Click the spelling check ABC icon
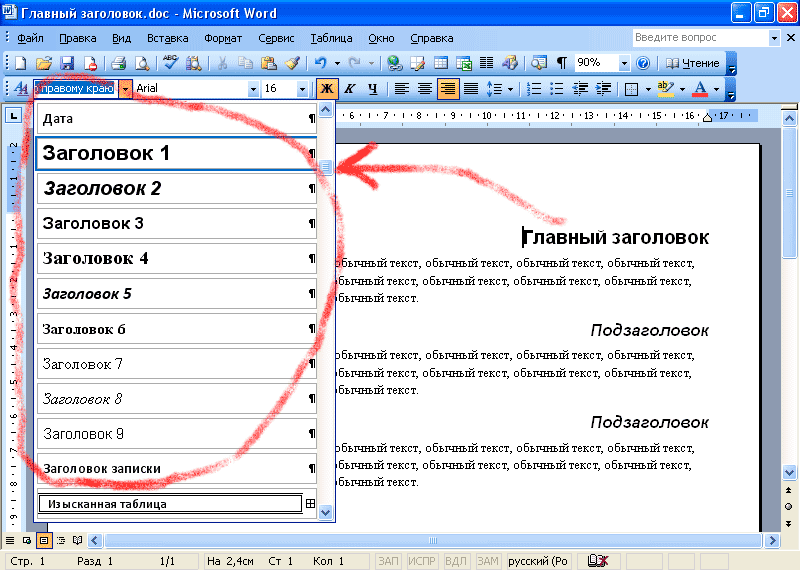The image size is (800, 570). [x=170, y=63]
